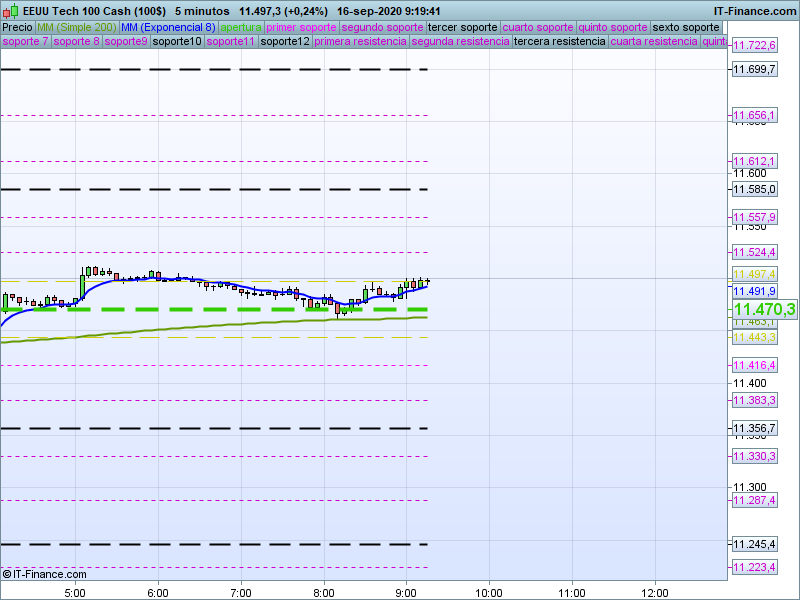The width and height of the screenshot is (800, 600).
Task: Toggle the segundo soporte label
Action: pyautogui.click(x=383, y=27)
